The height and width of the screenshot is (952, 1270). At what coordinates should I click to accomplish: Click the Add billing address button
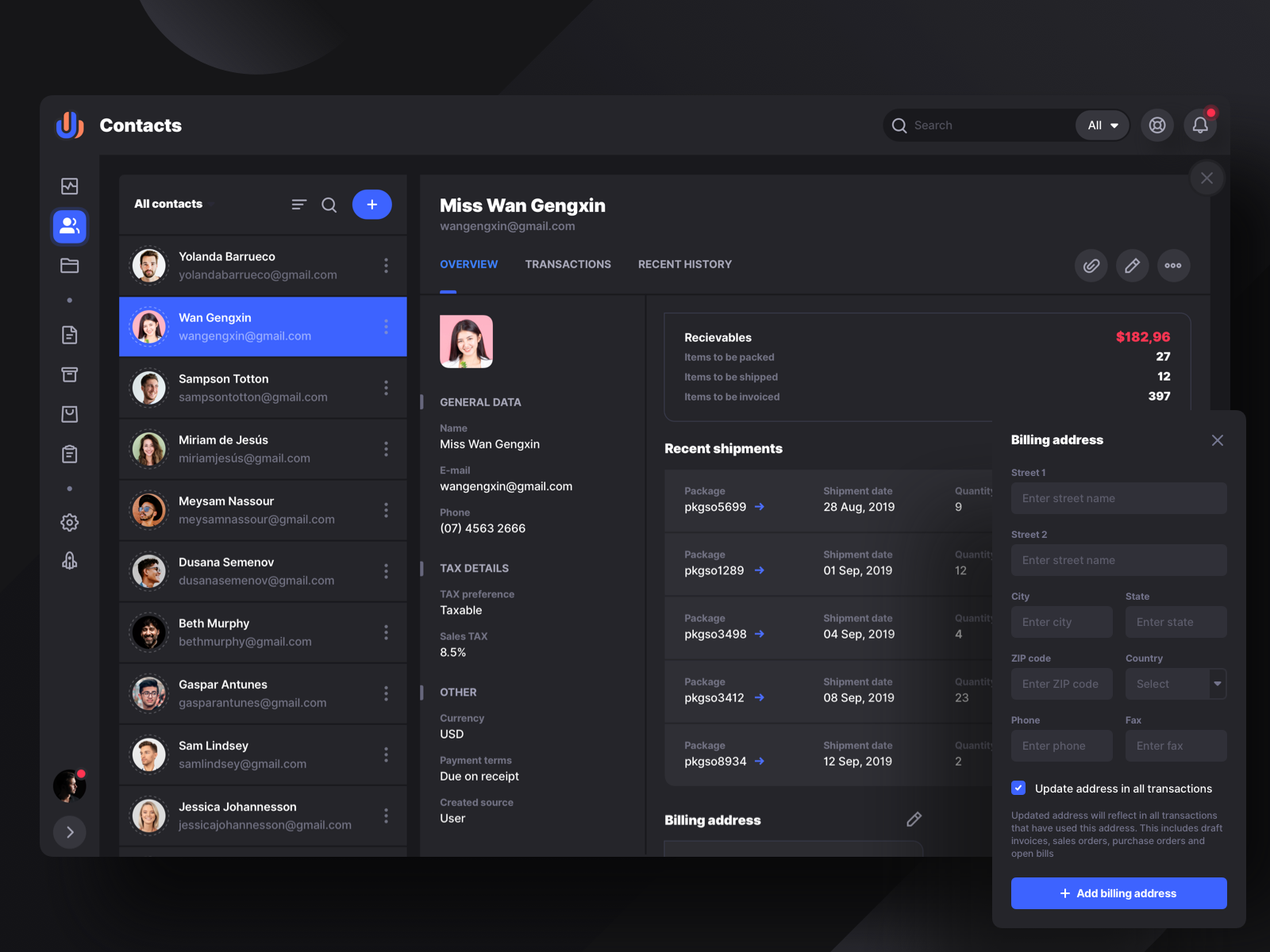coord(1118,892)
